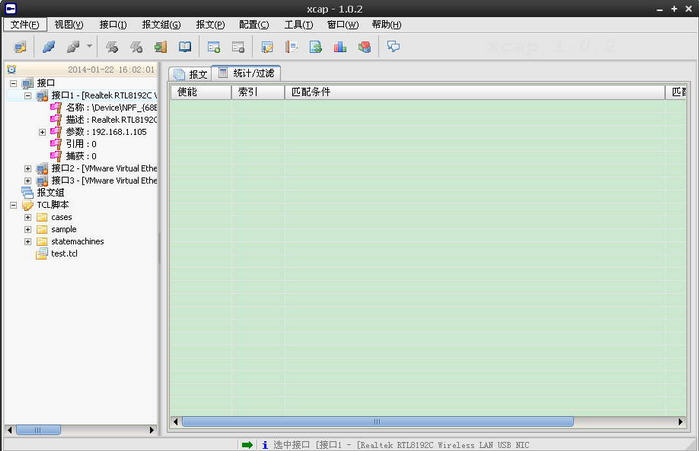
Task: Click the blue info icon in status bar
Action: (x=264, y=444)
